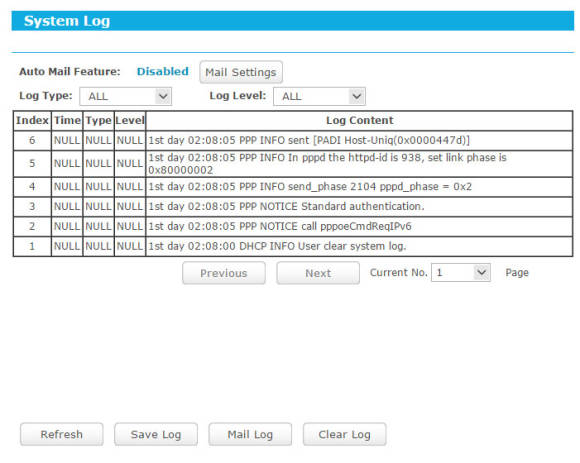
Task: Expand the Log Type dropdown
Action: (125, 97)
